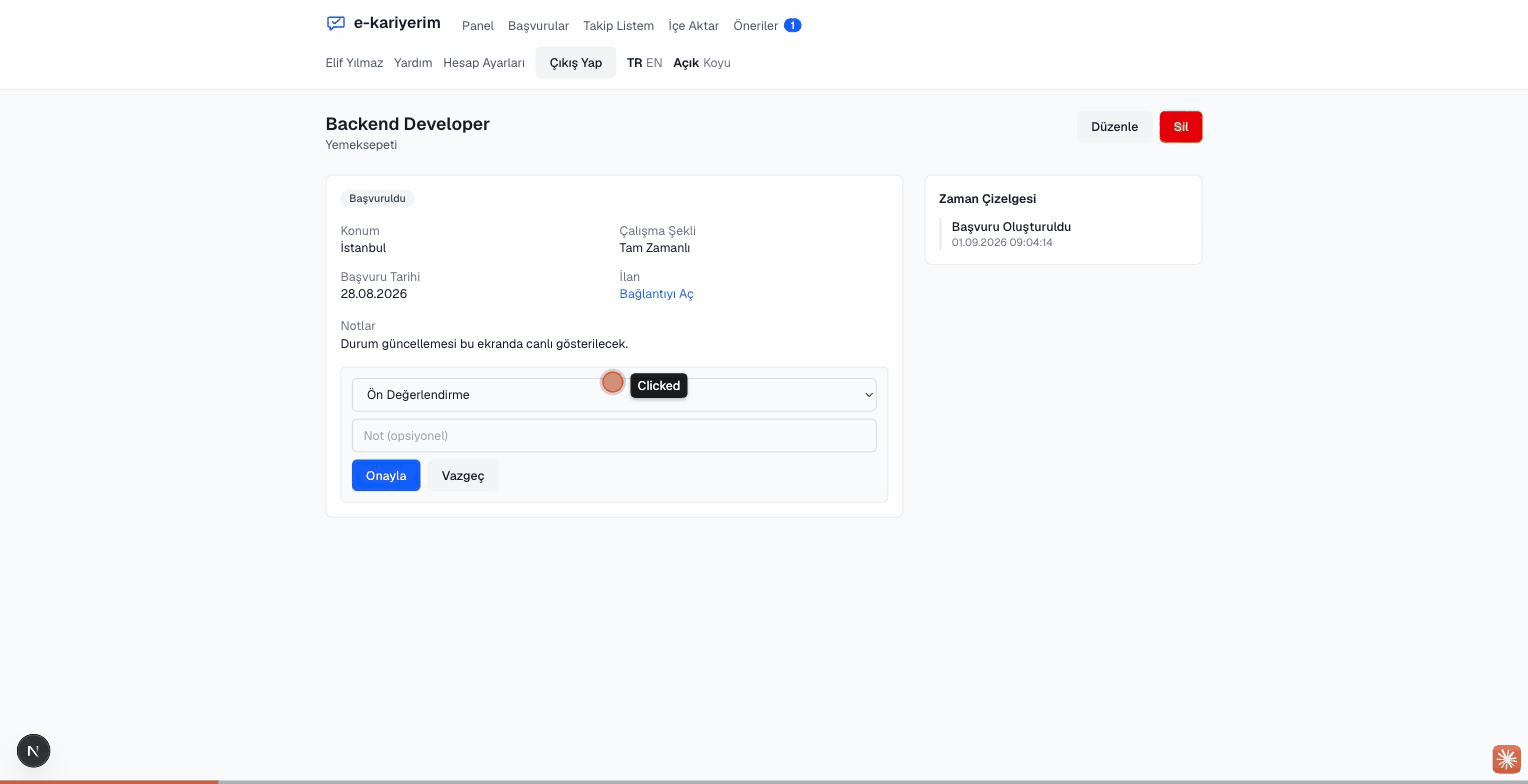Switch language to EN

point(654,63)
